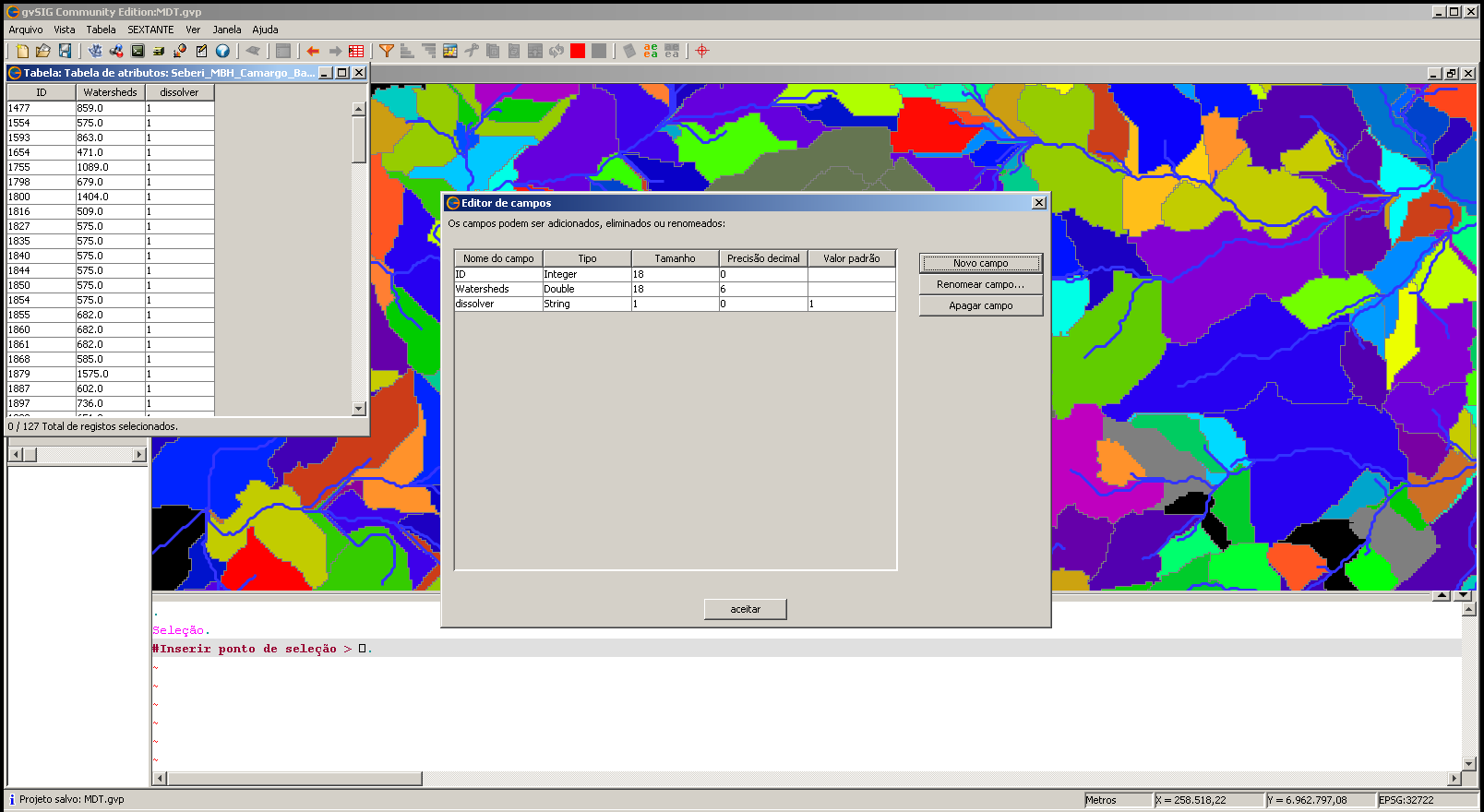This screenshot has width=1484, height=812.
Task: Click the orange filter funnel icon
Action: click(387, 51)
